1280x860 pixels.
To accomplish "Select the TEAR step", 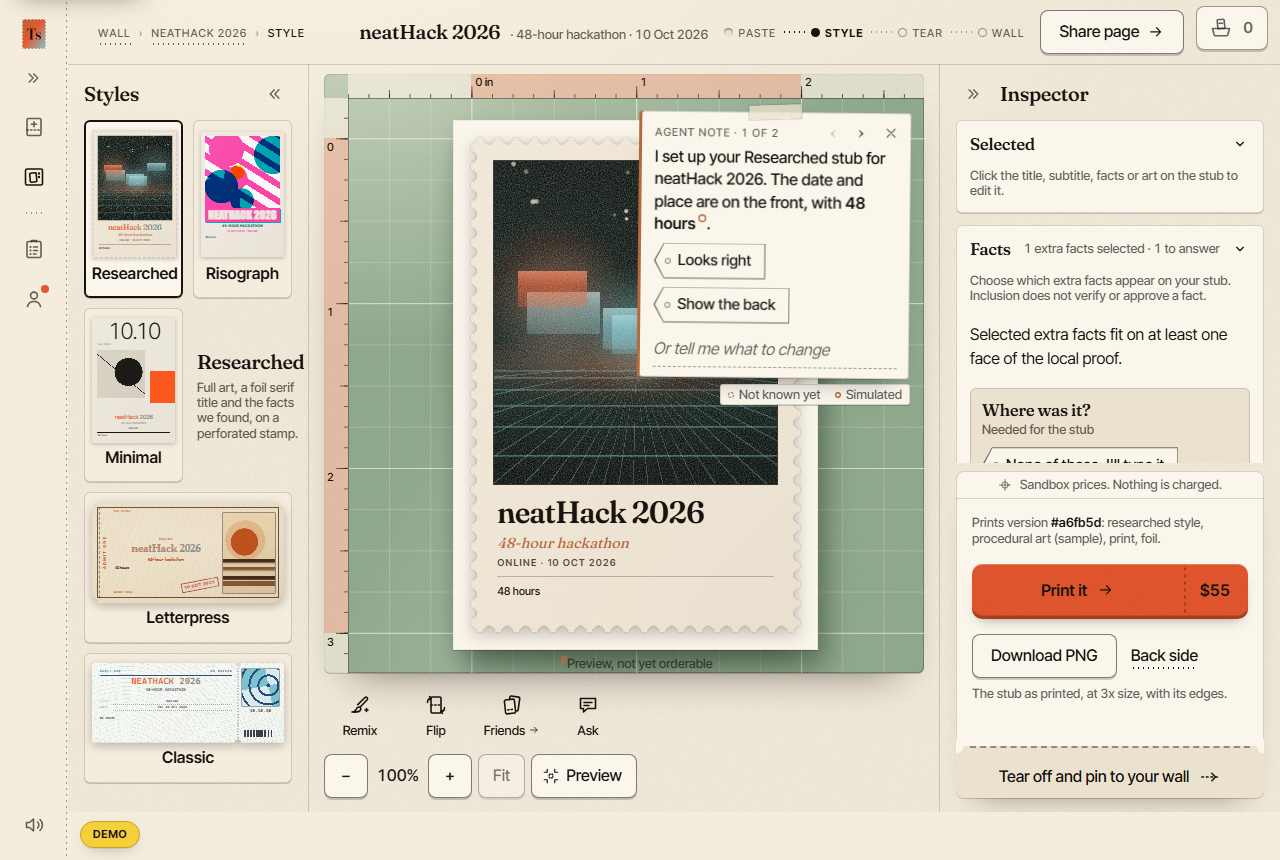I will [x=920, y=33].
